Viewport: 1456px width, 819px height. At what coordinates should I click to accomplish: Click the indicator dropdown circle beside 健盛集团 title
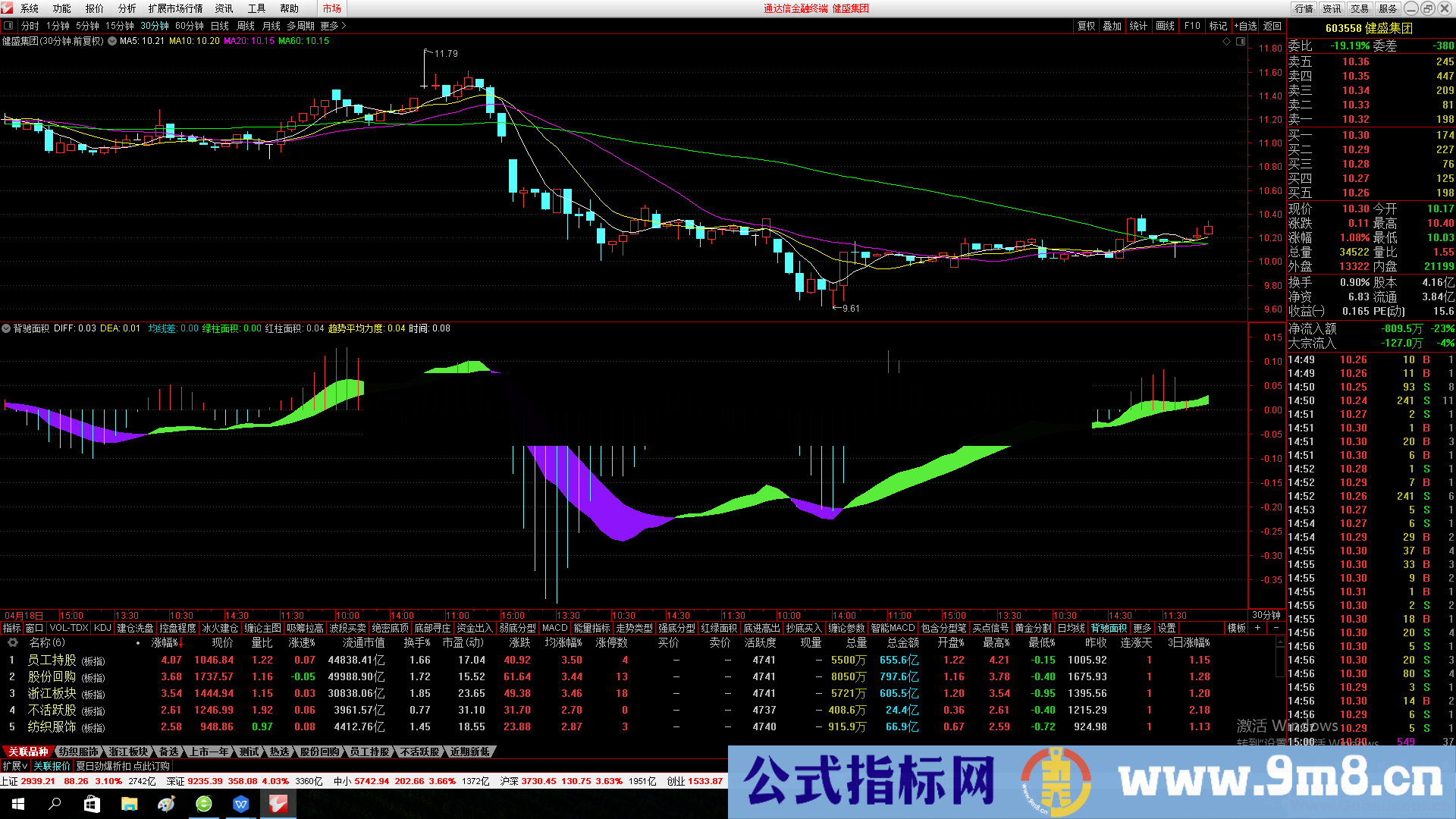[x=112, y=41]
